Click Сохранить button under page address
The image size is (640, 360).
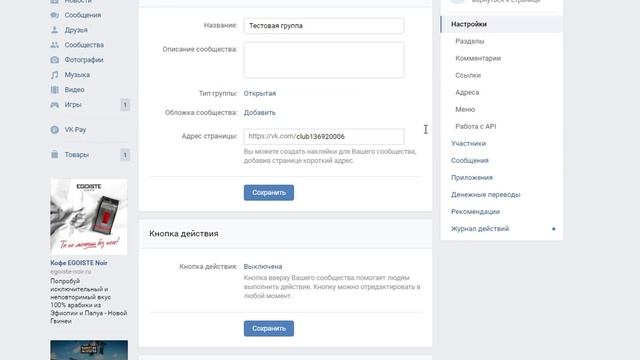pyautogui.click(x=269, y=193)
